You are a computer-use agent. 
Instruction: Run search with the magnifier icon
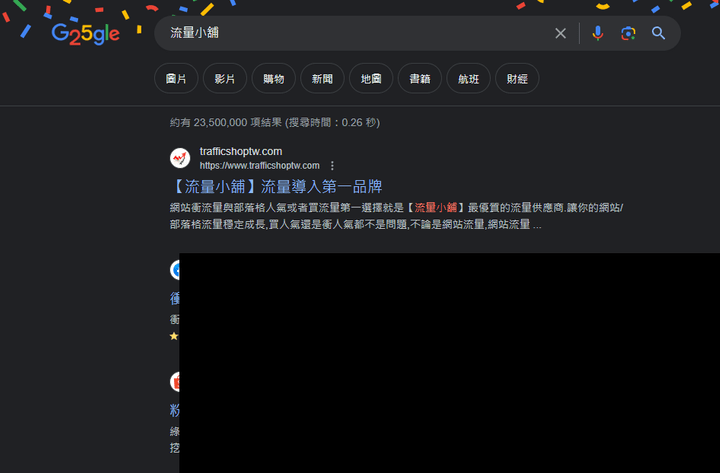pyautogui.click(x=658, y=33)
